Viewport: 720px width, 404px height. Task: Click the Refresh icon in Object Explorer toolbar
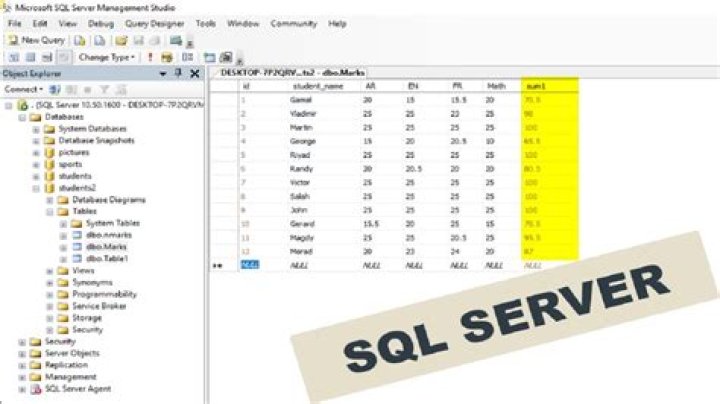(x=121, y=90)
